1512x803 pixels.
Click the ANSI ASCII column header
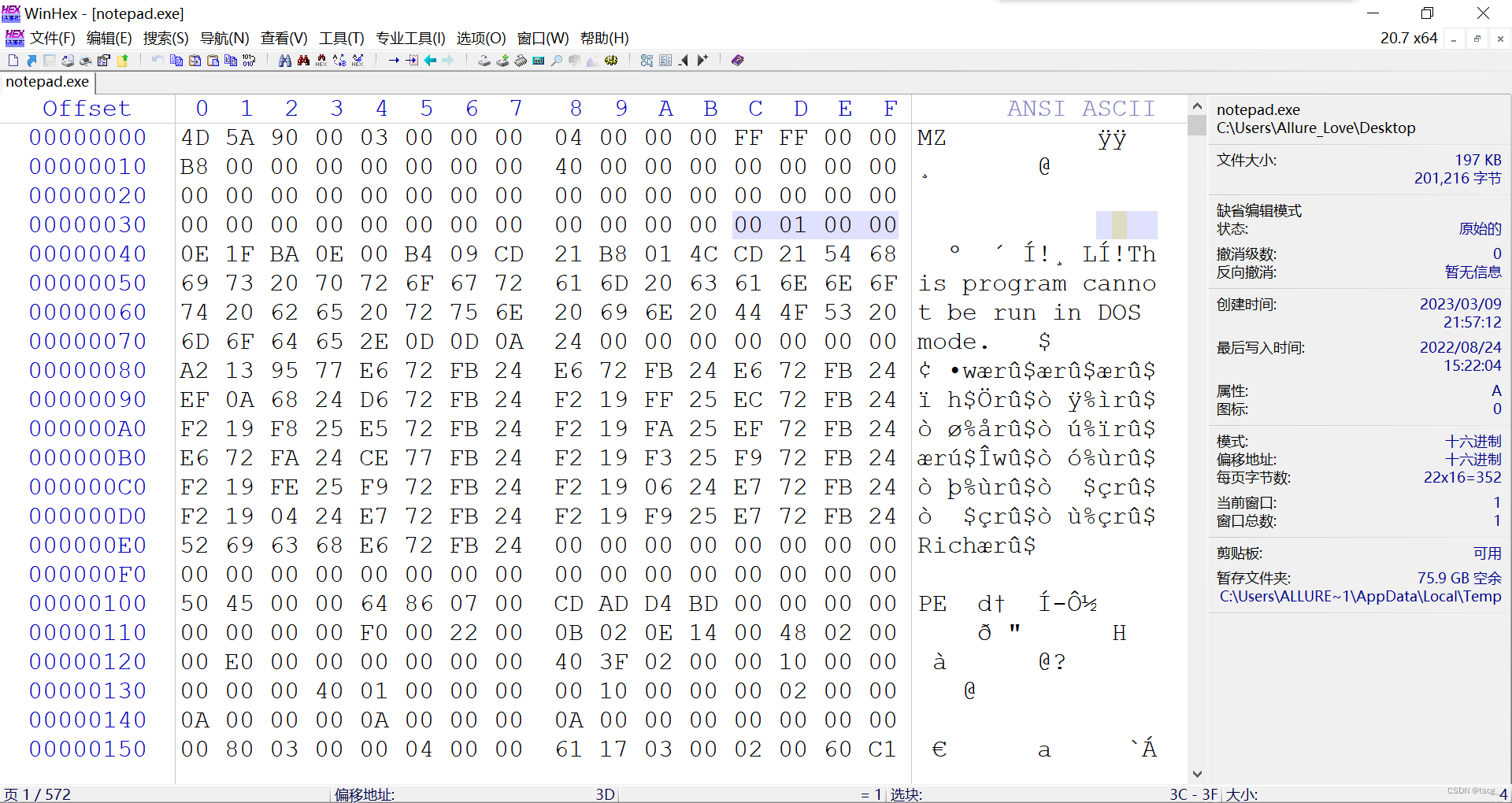[x=1081, y=109]
